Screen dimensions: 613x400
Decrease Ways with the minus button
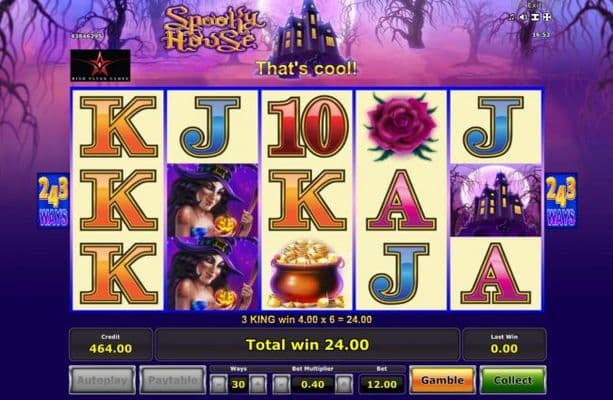pos(219,384)
